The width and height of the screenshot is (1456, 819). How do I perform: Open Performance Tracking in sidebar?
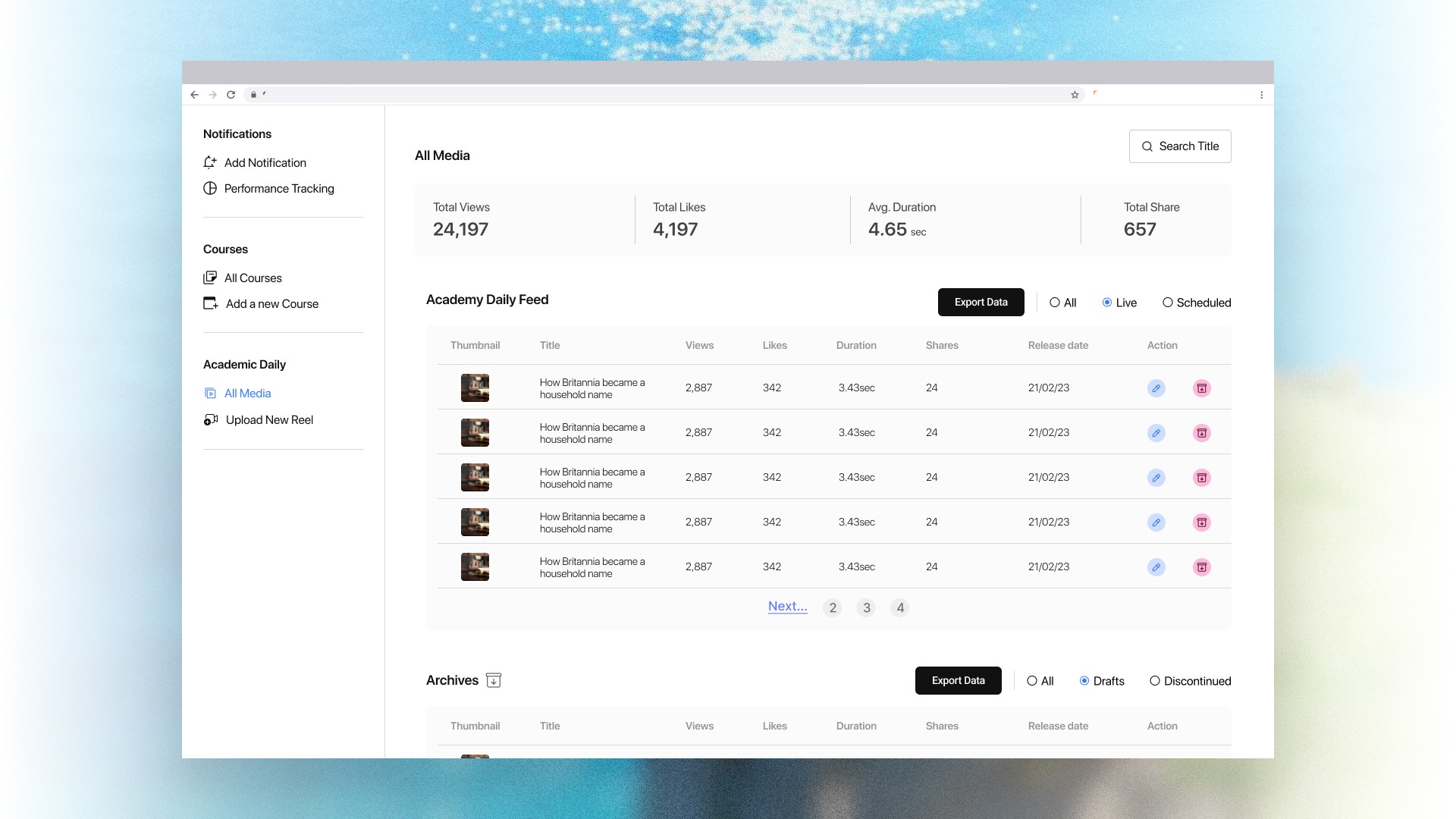278,189
